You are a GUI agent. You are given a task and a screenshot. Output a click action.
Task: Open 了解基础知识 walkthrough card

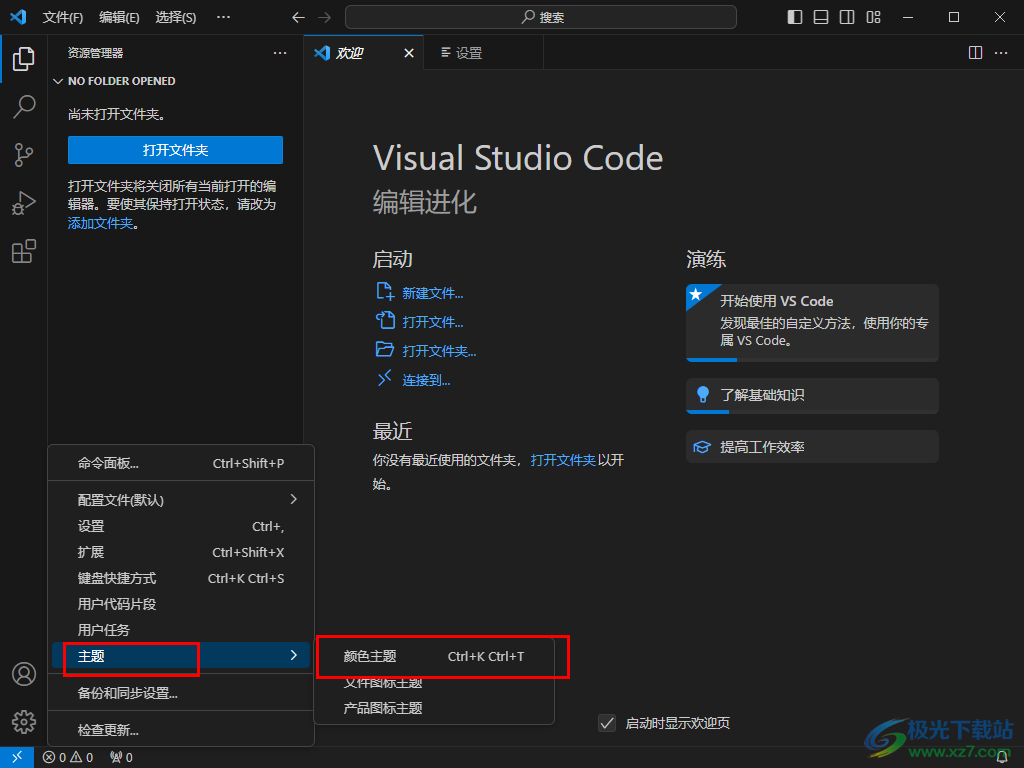[812, 396]
